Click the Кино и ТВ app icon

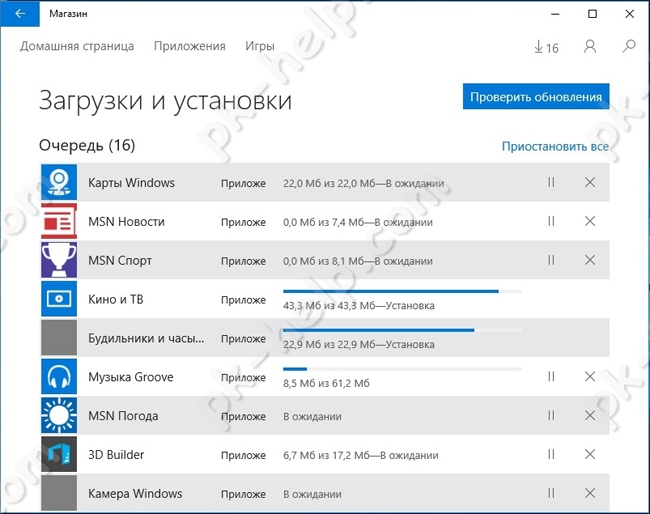(x=59, y=299)
